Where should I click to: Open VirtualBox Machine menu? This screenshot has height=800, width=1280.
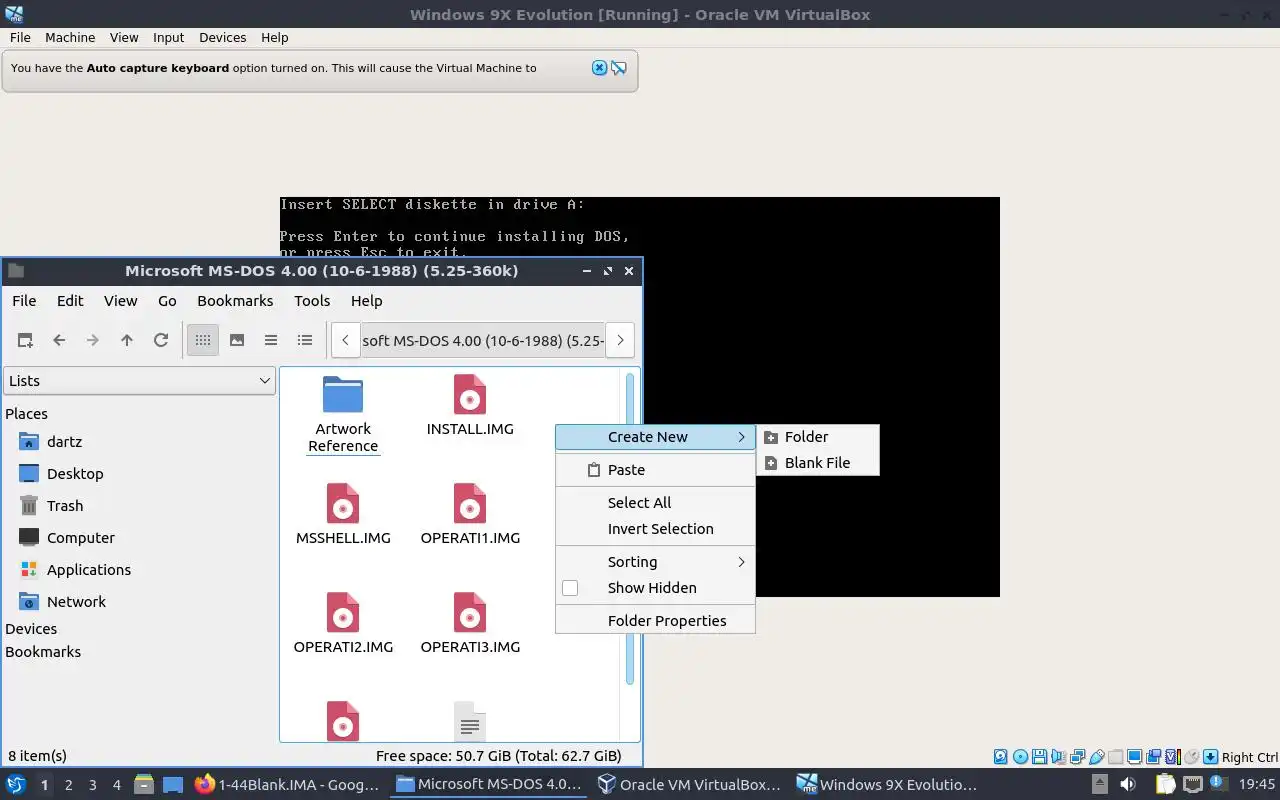click(70, 37)
